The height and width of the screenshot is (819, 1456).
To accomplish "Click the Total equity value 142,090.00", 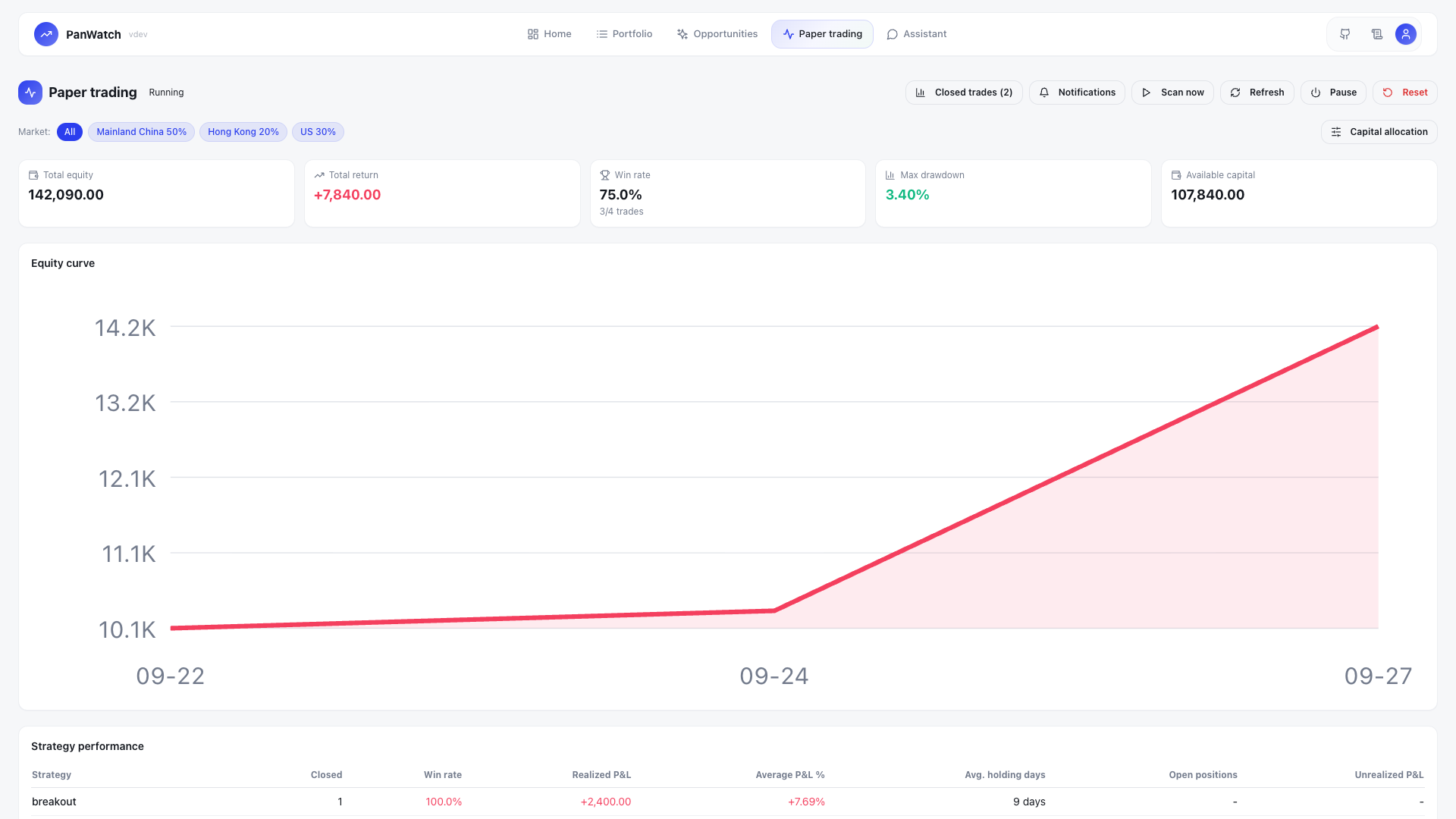I will pyautogui.click(x=66, y=195).
